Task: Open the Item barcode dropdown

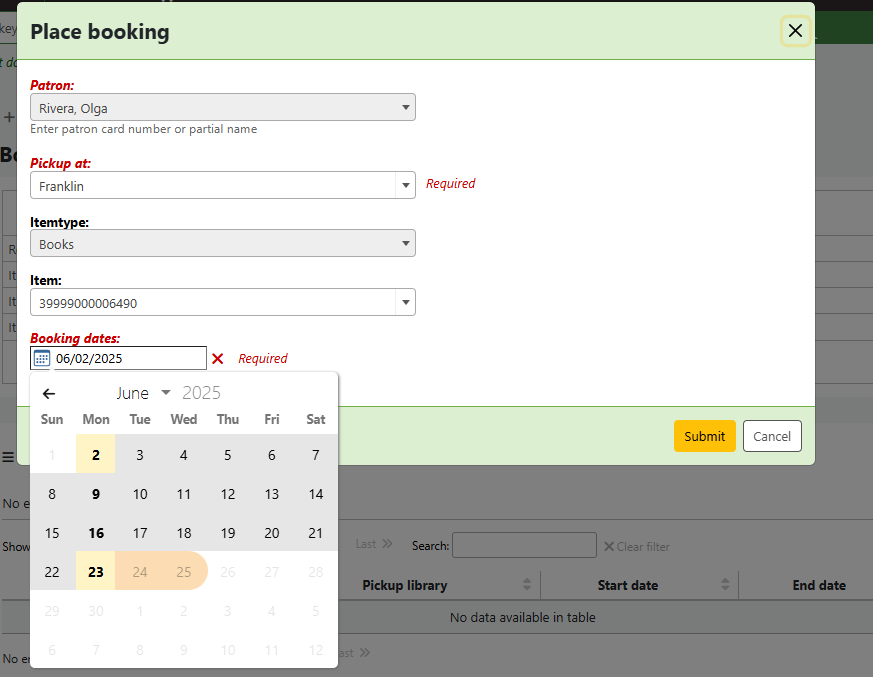Action: point(222,302)
